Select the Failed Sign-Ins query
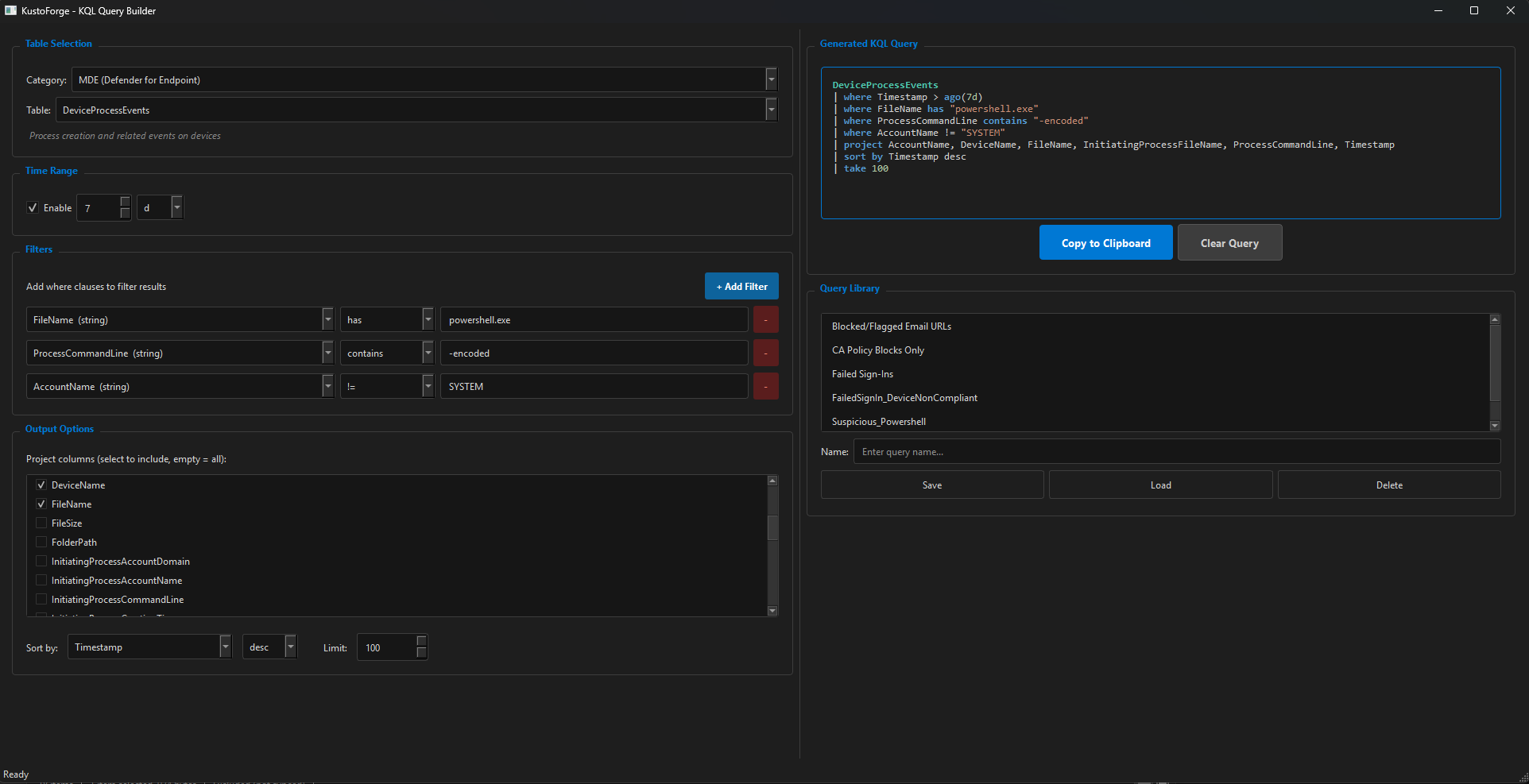Screen dimensions: 1529x784 pyautogui.click(x=1155, y=373)
